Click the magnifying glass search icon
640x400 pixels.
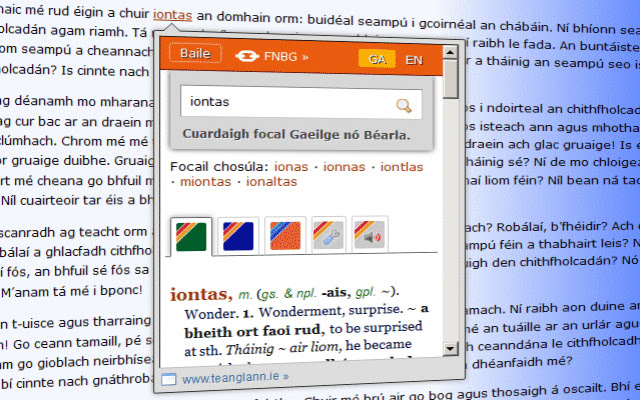[x=404, y=105]
